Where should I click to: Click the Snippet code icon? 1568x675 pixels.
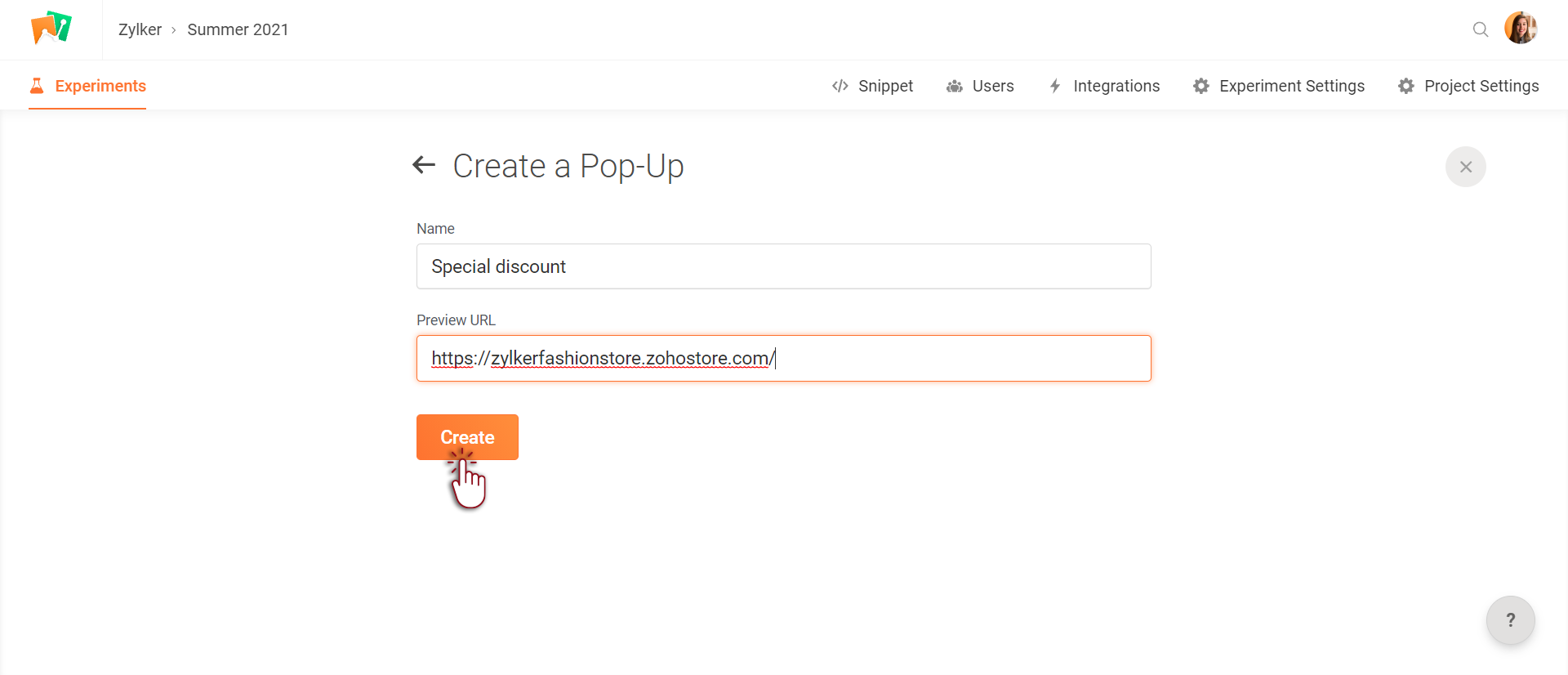click(840, 86)
